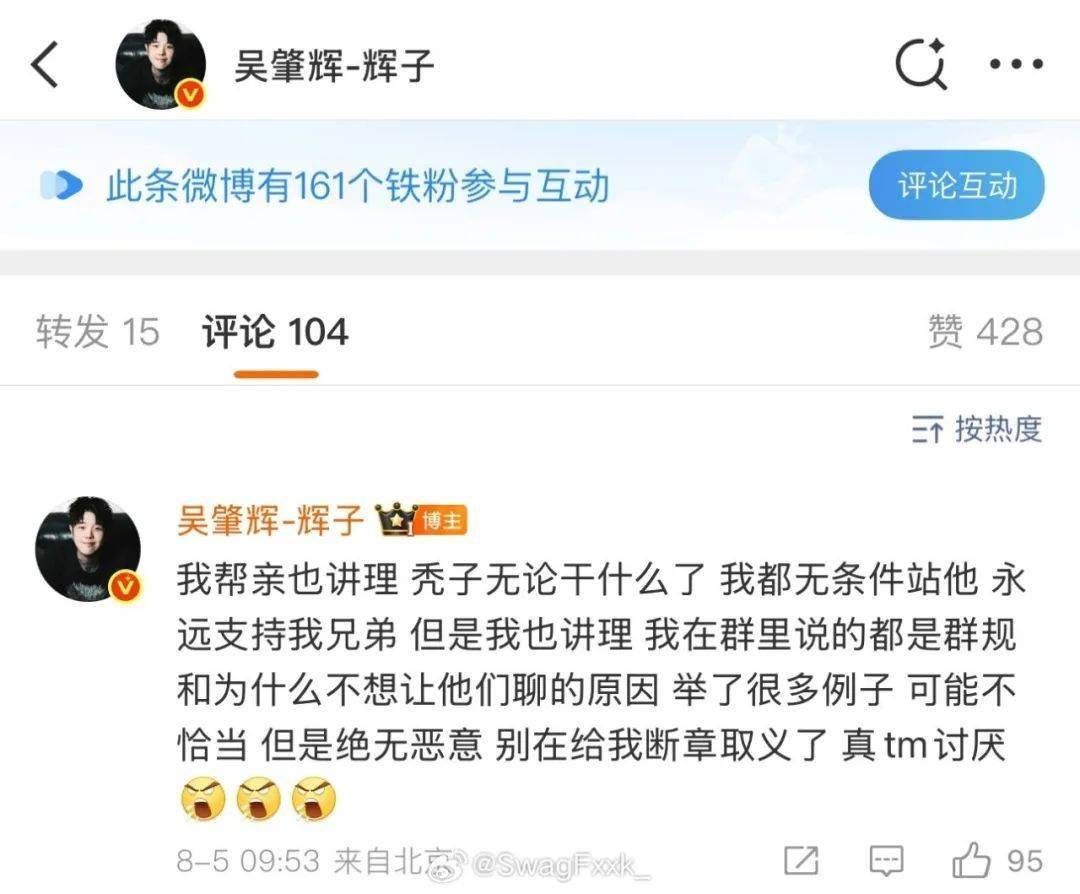
Task: Click the share icon under the comment
Action: pos(802,860)
